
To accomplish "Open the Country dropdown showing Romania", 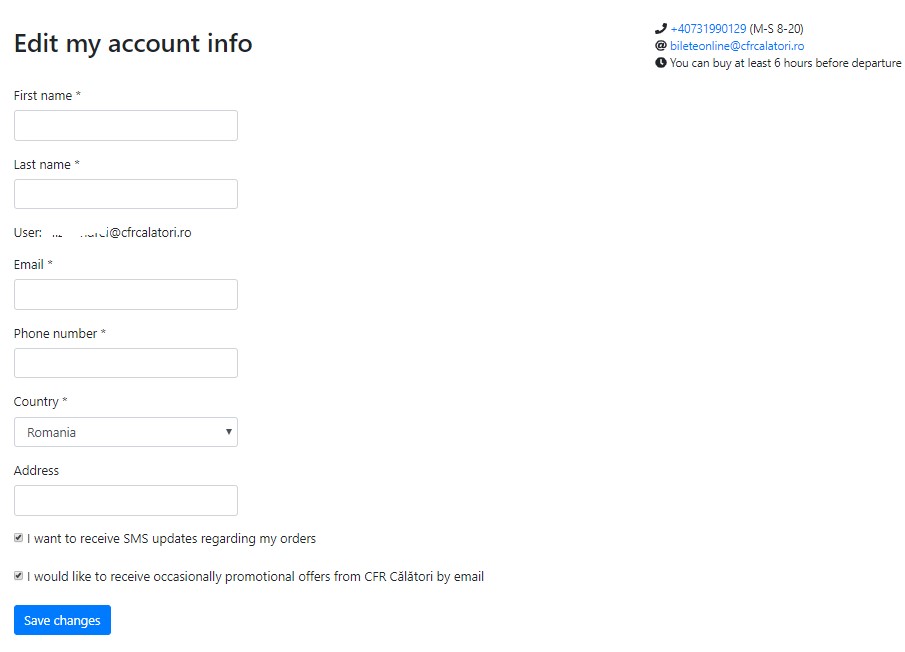I will point(126,432).
